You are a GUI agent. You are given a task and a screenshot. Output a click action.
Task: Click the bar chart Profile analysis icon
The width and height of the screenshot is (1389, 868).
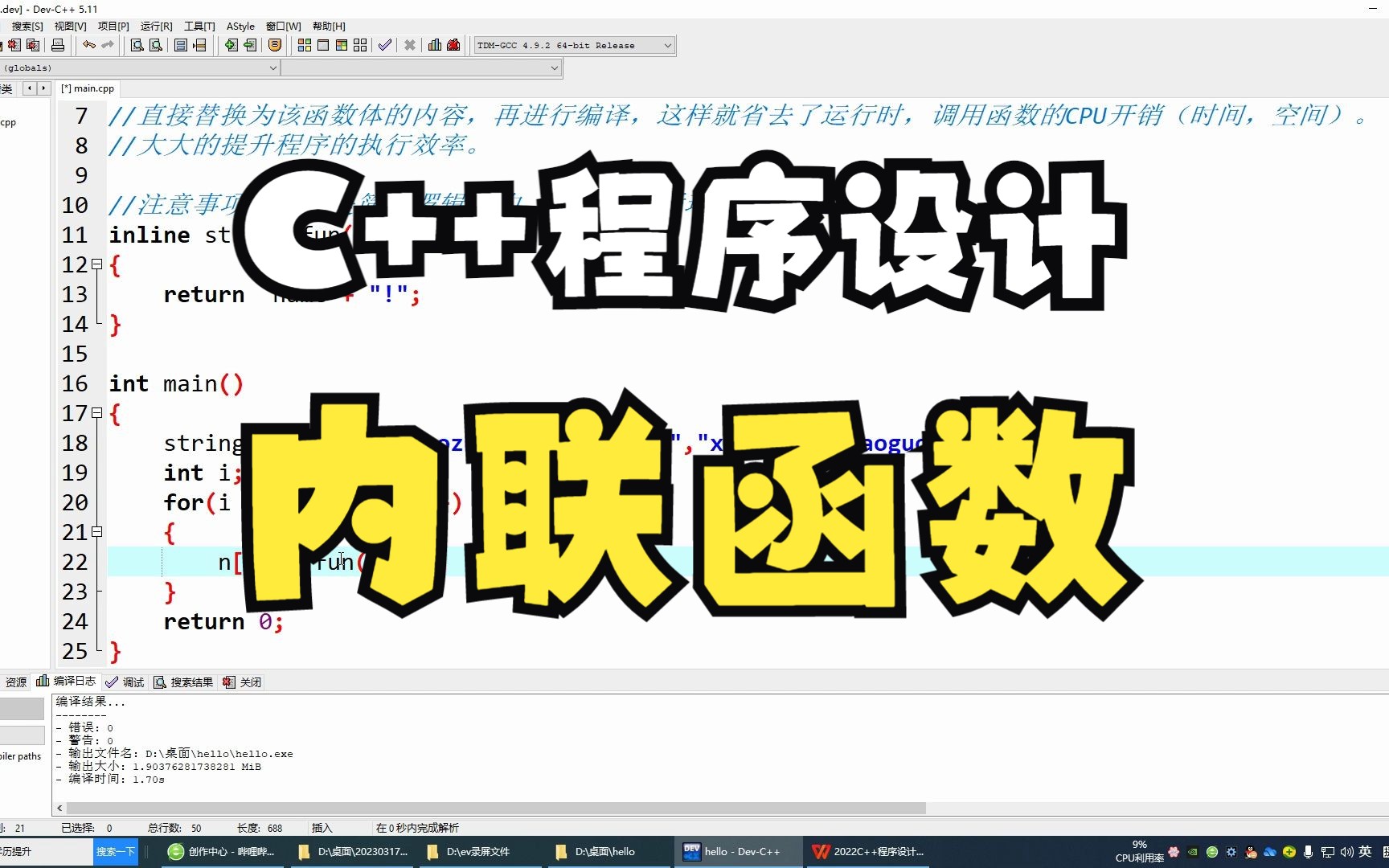click(x=435, y=45)
